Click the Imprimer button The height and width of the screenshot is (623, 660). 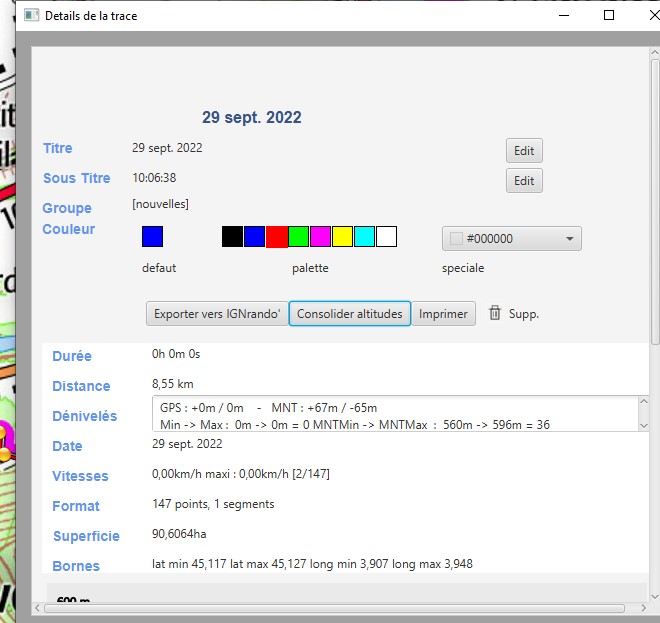(x=443, y=314)
